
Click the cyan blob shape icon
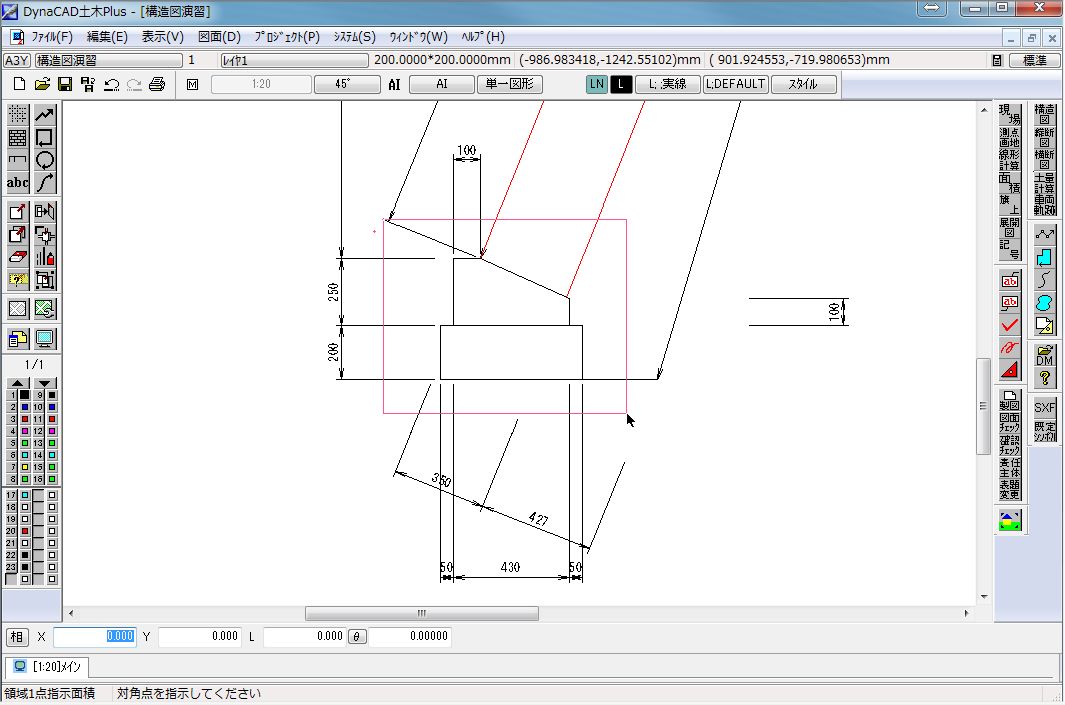point(1045,303)
